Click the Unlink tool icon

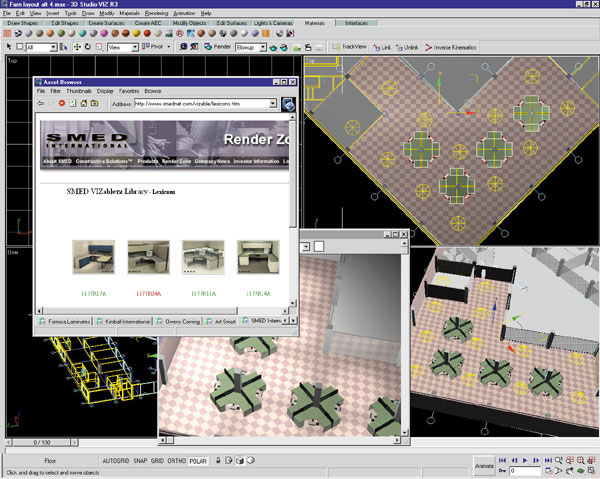399,47
